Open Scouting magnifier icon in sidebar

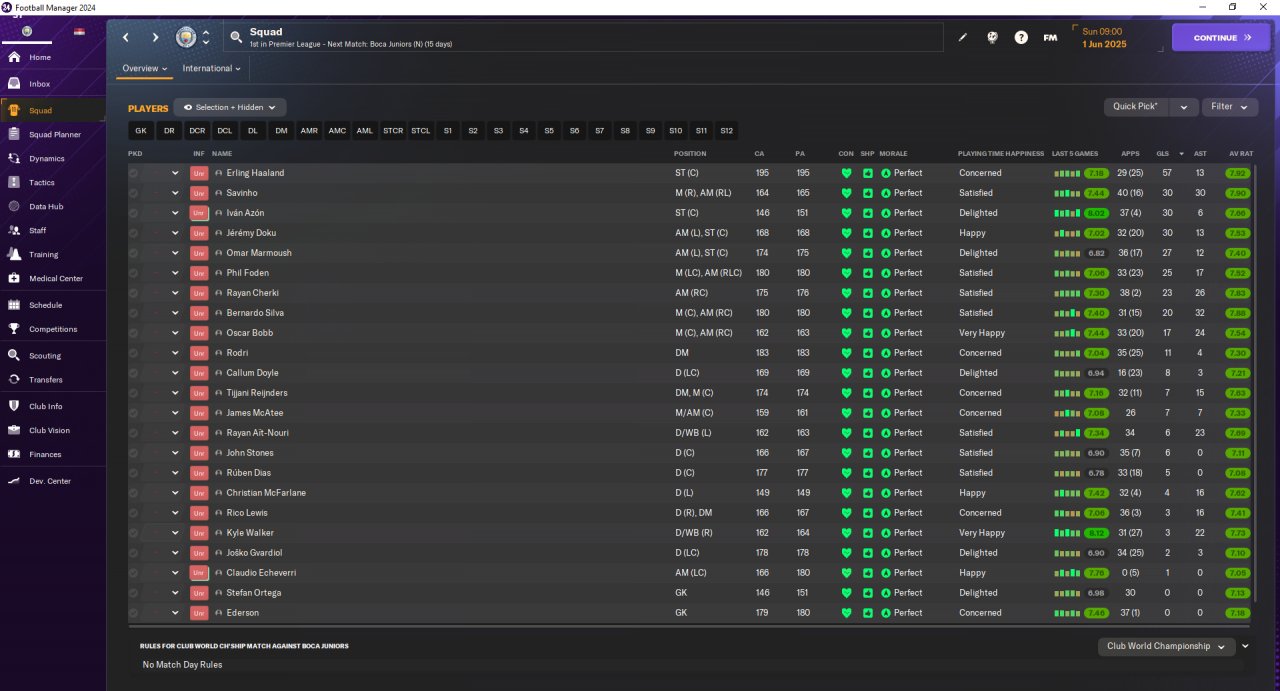(14, 355)
